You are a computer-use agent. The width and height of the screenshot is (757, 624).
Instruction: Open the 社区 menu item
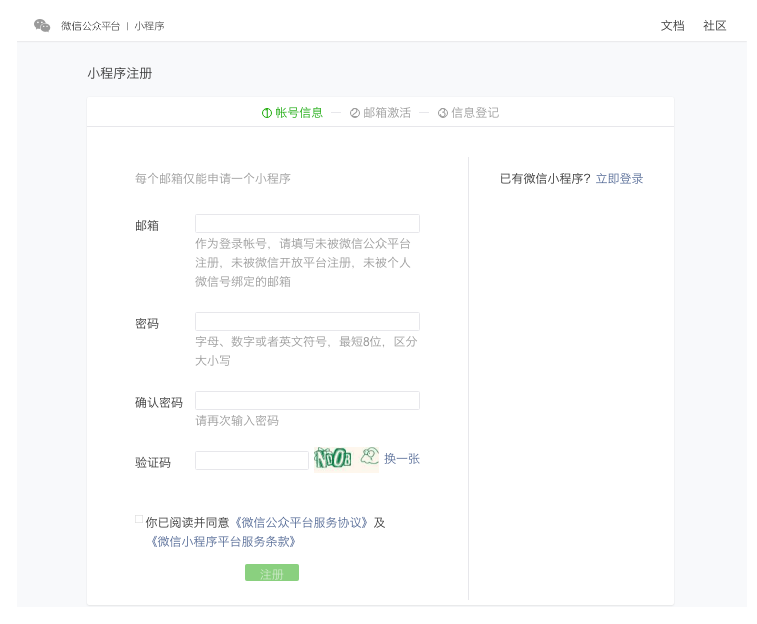pyautogui.click(x=715, y=26)
